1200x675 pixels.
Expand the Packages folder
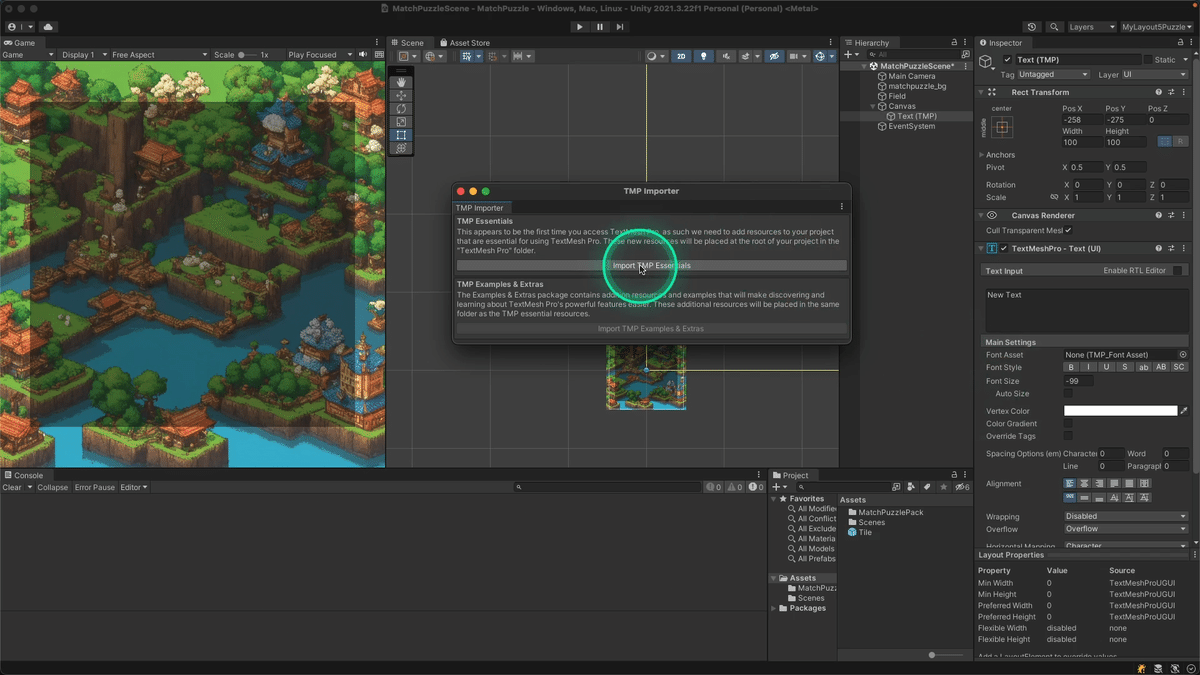coord(774,608)
